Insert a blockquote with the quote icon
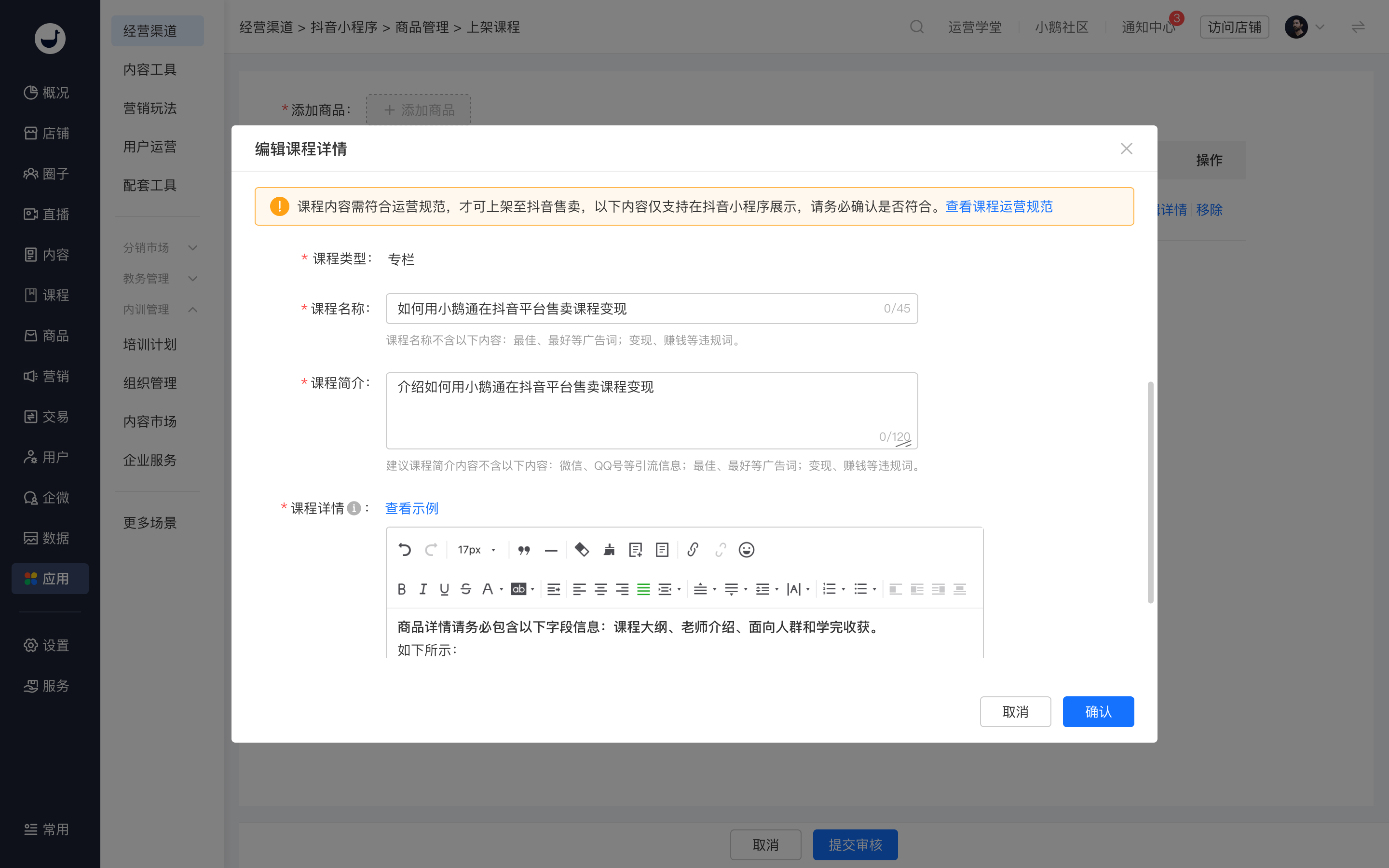1389x868 pixels. pos(524,550)
